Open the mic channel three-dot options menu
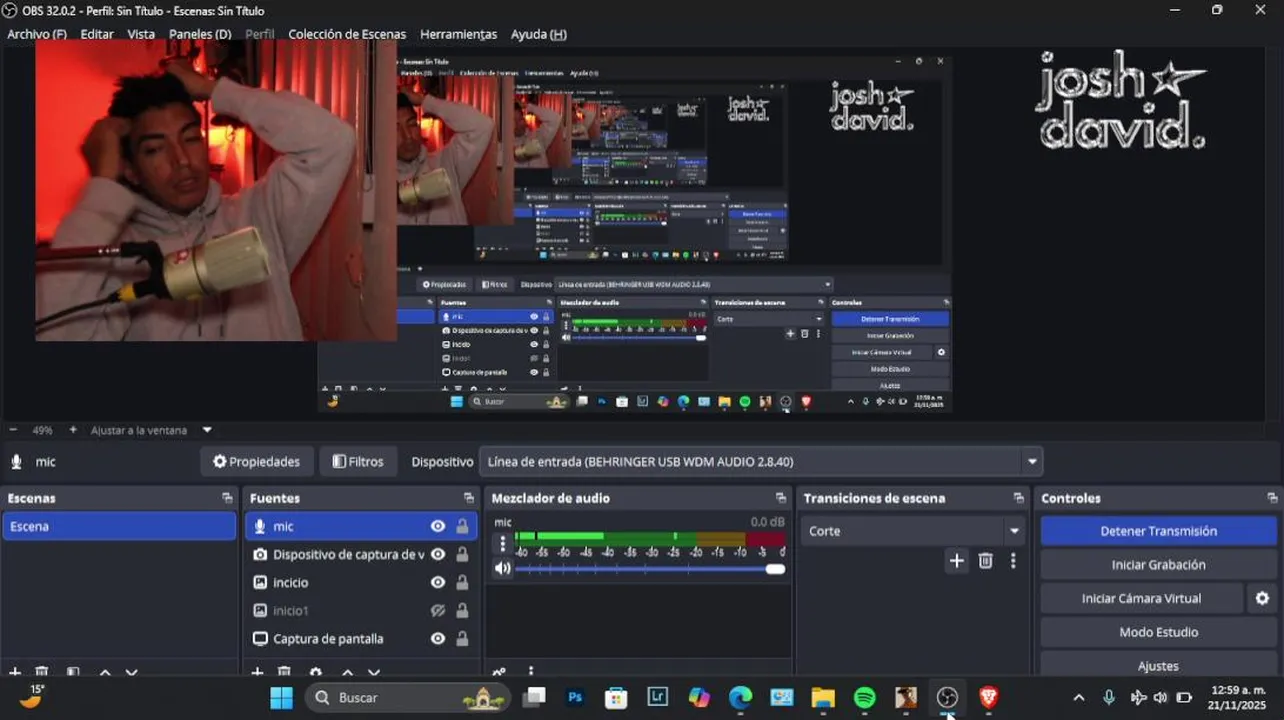1284x720 pixels. tap(503, 544)
